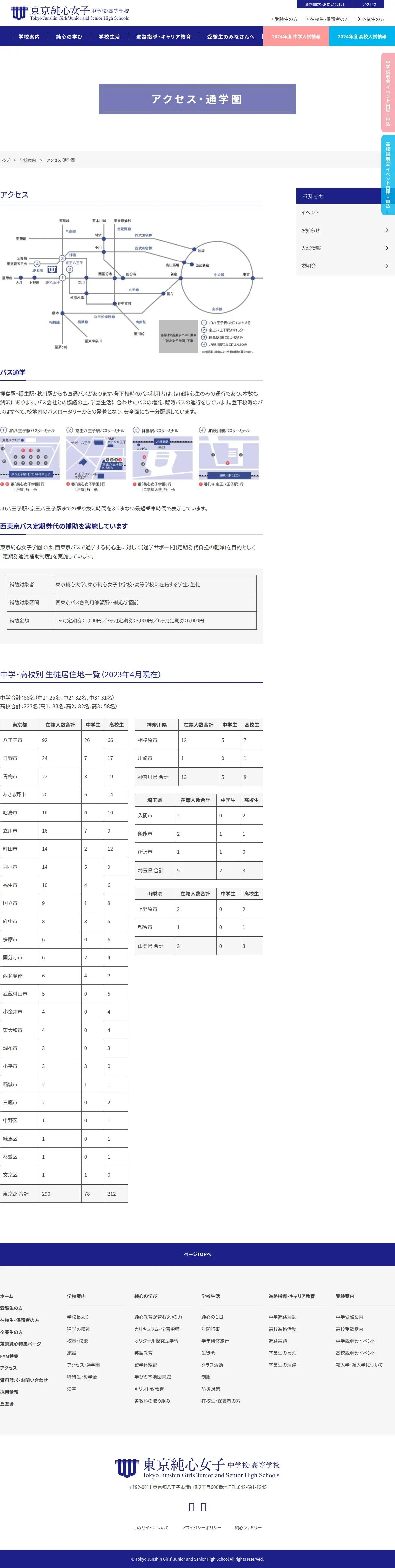Go to 在校生・保護者の方 in the header
Screen dimensions: 395x1568
(x=328, y=19)
